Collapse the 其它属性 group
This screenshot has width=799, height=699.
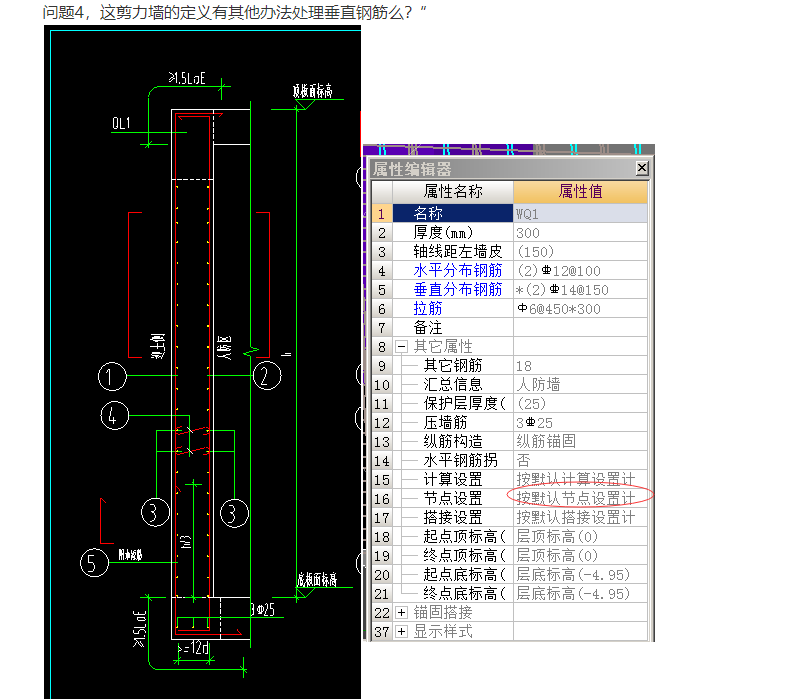pyautogui.click(x=402, y=346)
